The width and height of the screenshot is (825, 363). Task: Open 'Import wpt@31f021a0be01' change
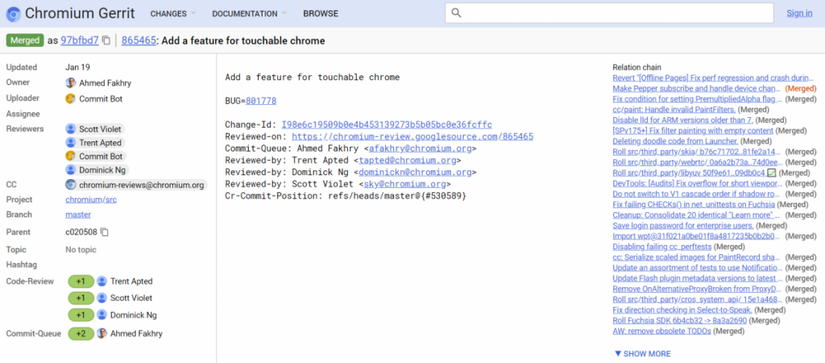697,236
